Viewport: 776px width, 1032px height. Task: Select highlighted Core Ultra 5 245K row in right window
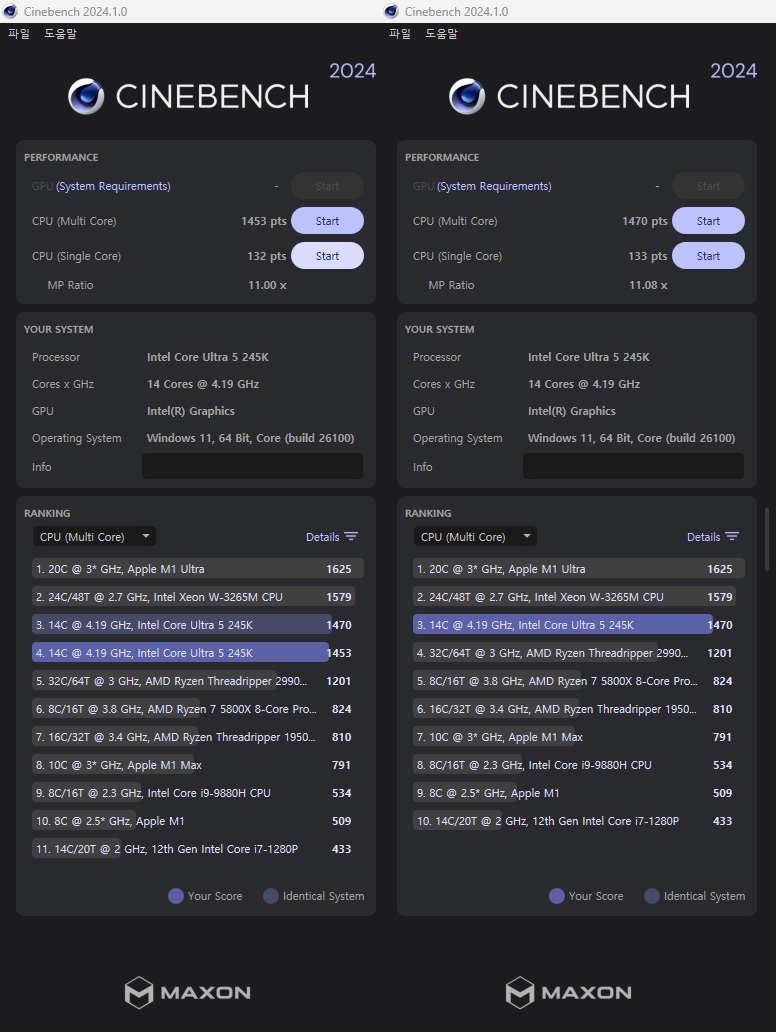579,625
